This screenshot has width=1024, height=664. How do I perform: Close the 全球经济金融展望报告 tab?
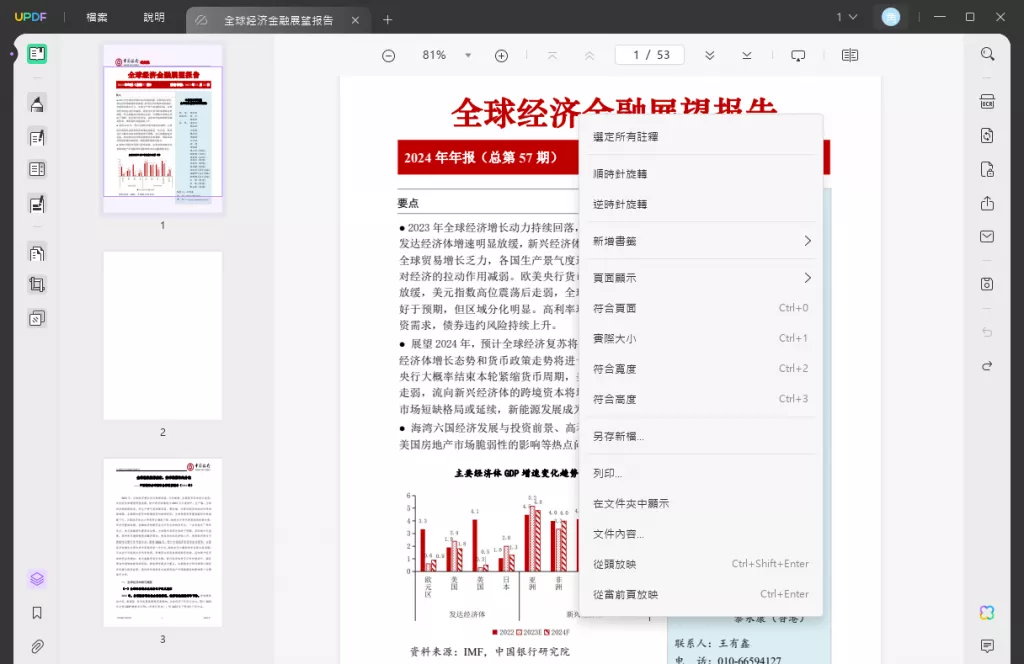[355, 20]
